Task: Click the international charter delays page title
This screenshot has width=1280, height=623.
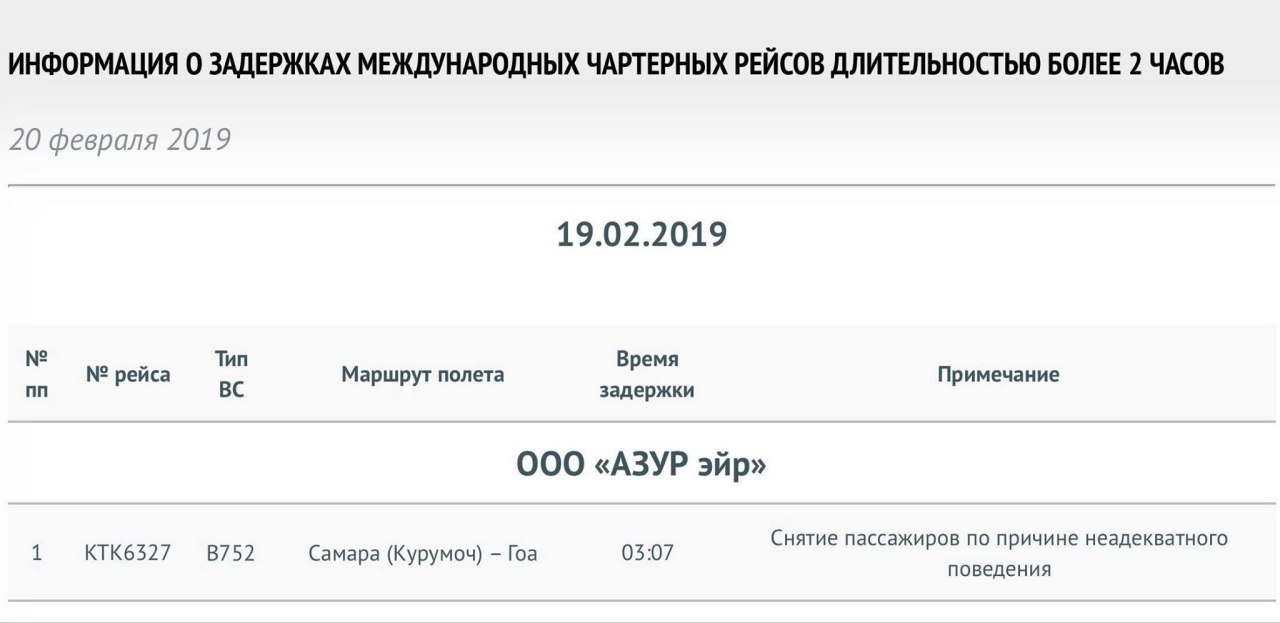Action: (x=615, y=65)
